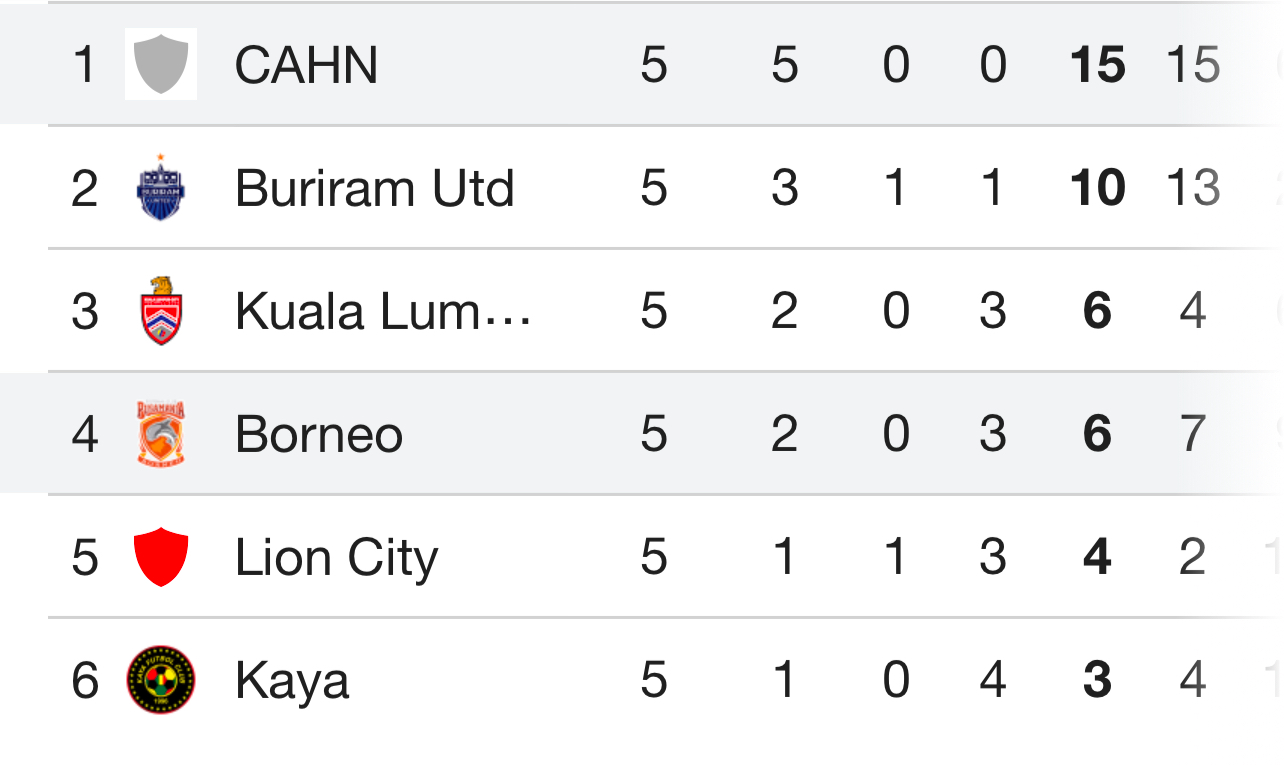Open the CAHN team page
1284x765 pixels.
(306, 65)
